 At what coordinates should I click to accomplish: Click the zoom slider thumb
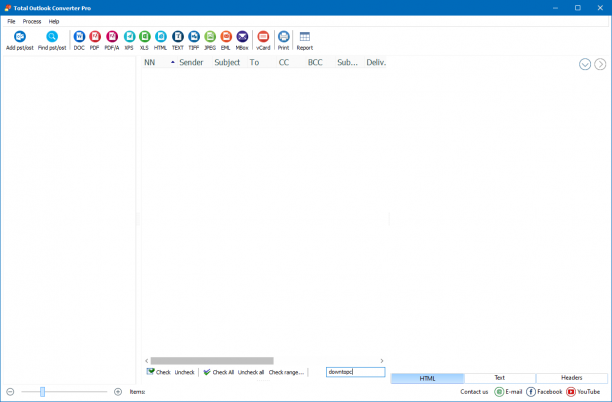tap(43, 391)
